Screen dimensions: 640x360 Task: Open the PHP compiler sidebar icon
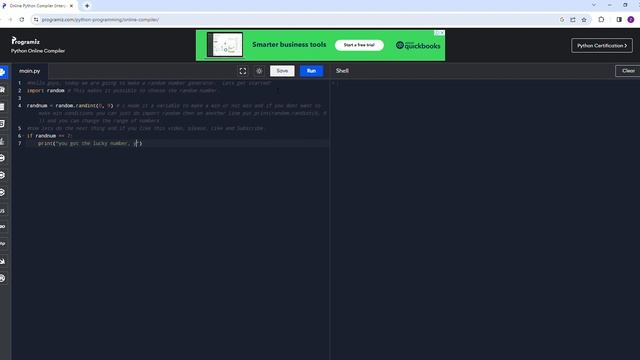click(2, 244)
